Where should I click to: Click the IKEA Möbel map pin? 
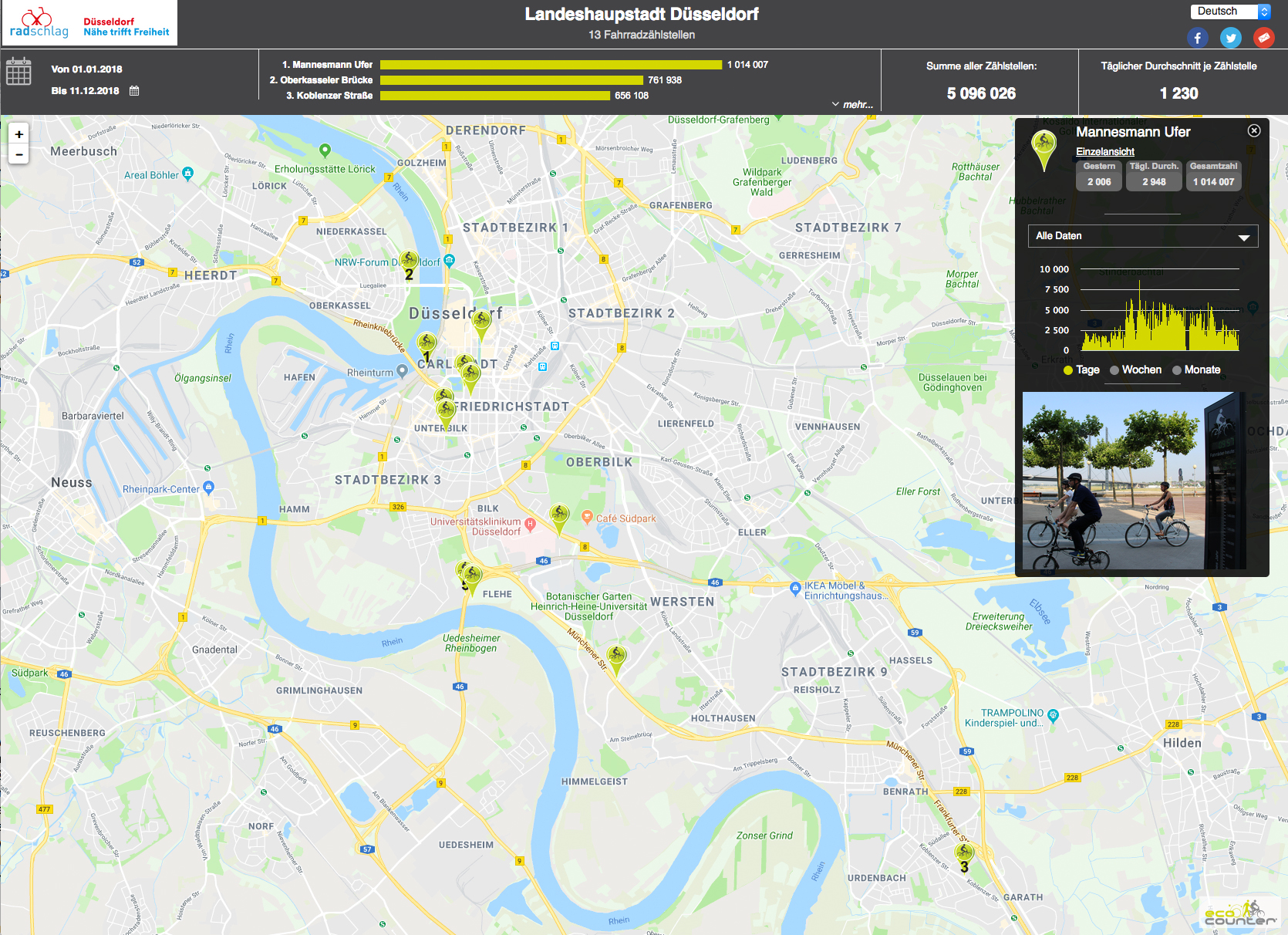795,589
